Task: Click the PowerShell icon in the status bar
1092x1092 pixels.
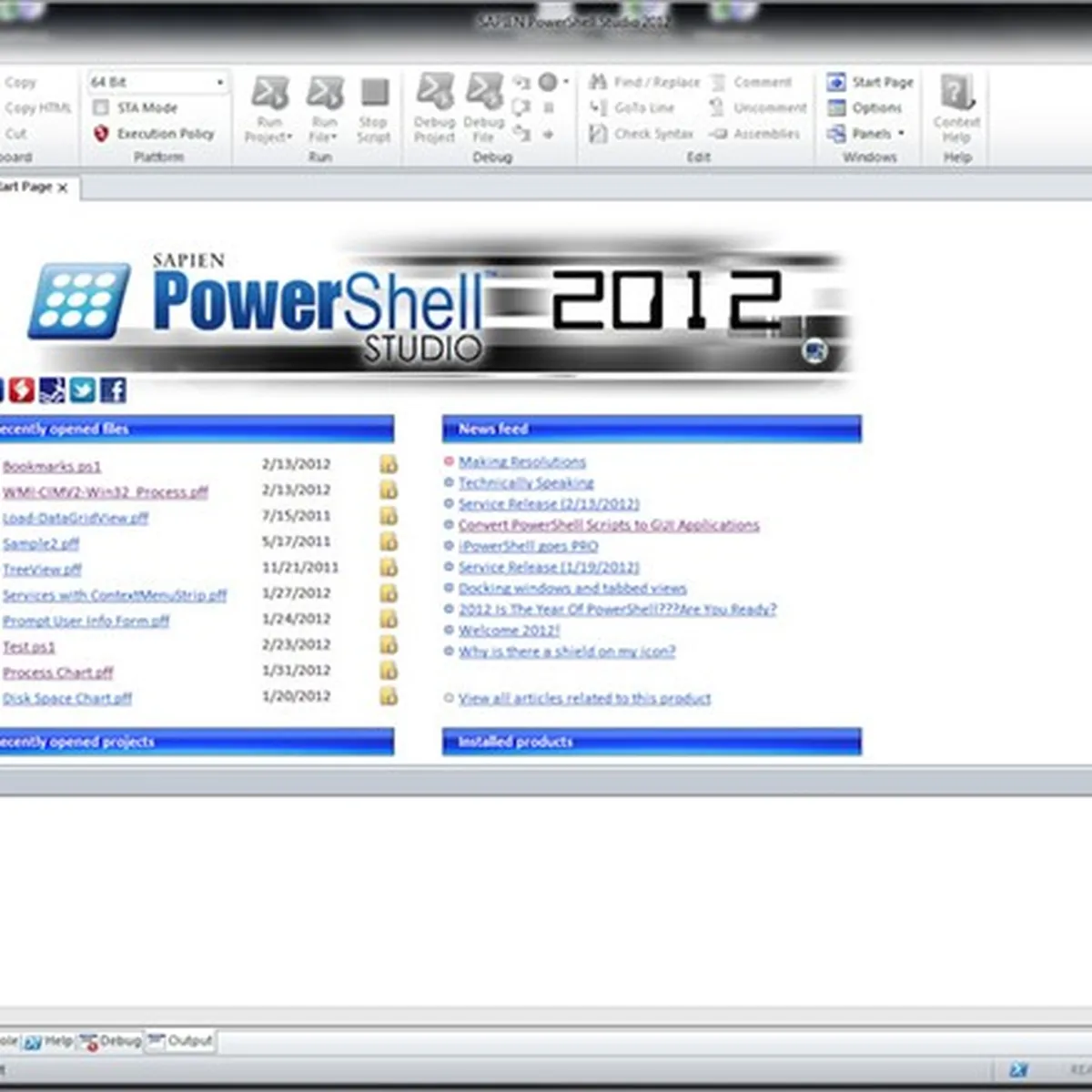Action: click(x=1018, y=1070)
